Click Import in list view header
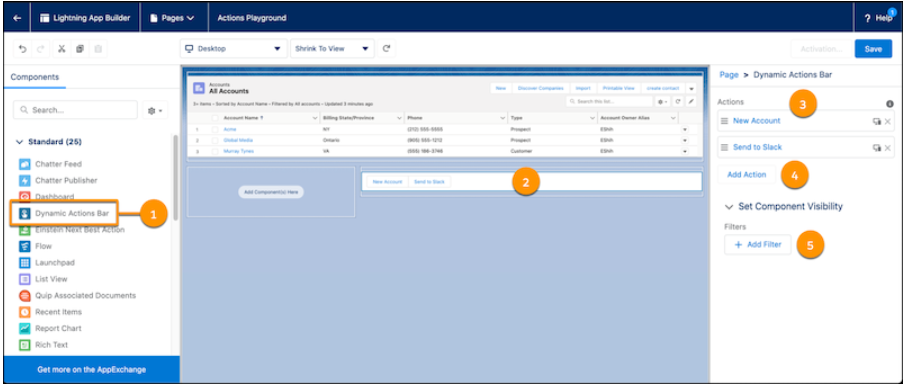909x391 pixels. (x=583, y=88)
